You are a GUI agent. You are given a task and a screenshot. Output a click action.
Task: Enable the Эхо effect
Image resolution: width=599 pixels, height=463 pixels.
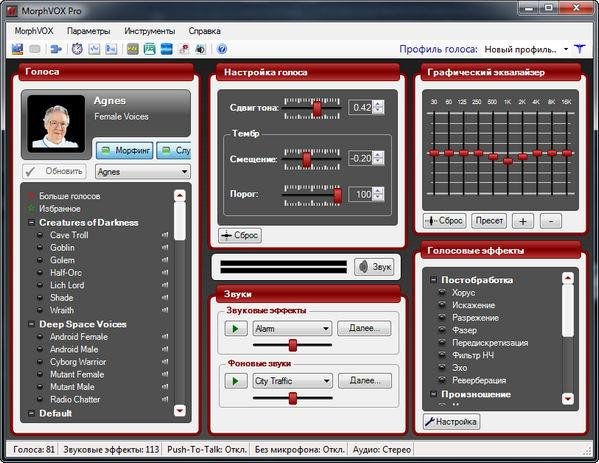442,368
